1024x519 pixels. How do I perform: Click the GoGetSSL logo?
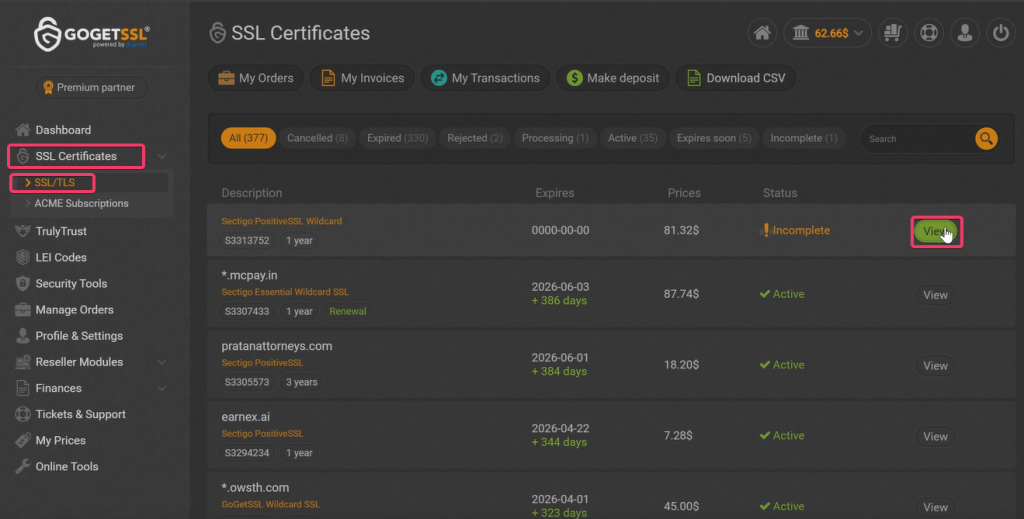91,33
